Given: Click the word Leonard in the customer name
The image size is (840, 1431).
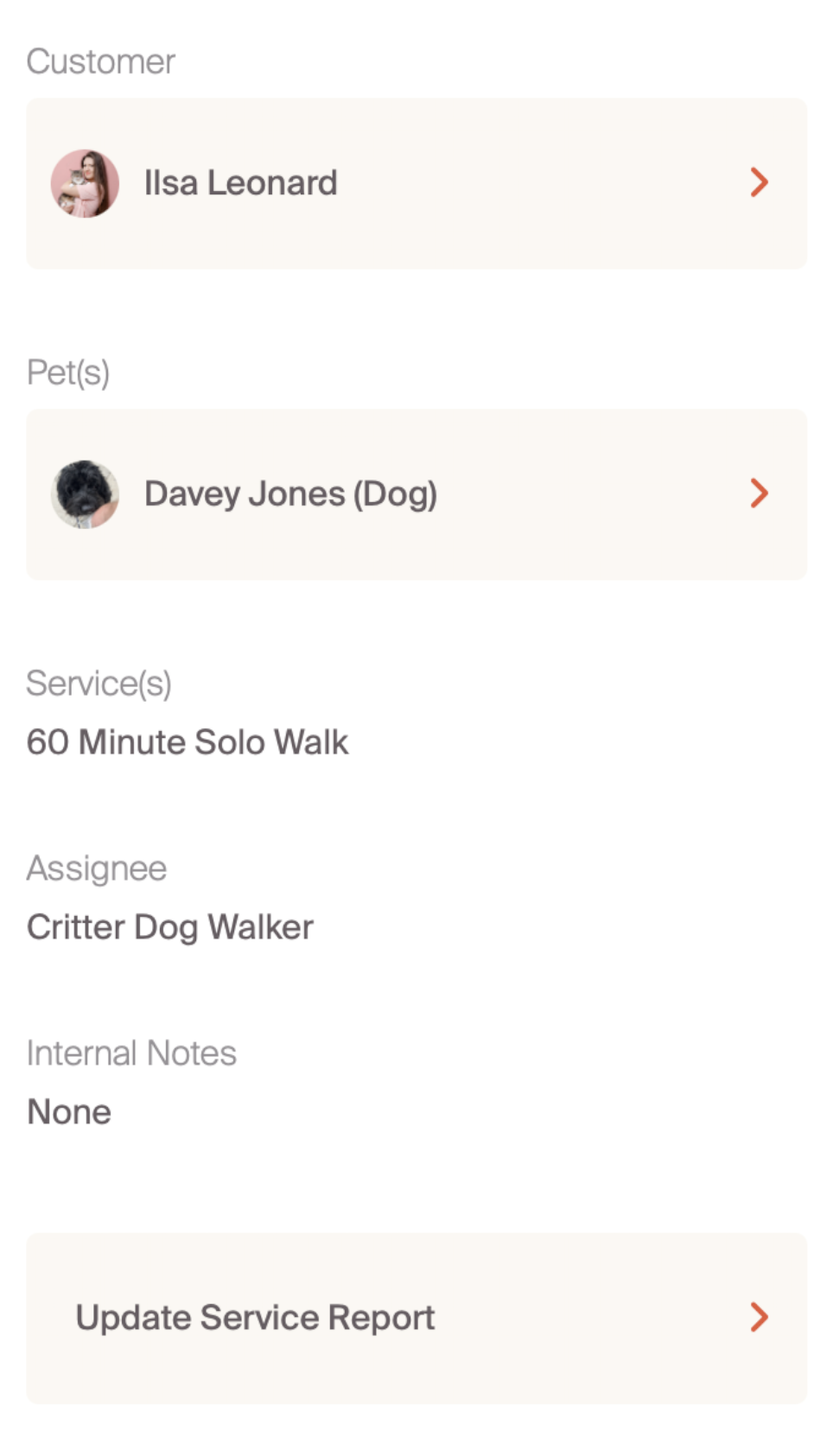Looking at the screenshot, I should click(272, 183).
